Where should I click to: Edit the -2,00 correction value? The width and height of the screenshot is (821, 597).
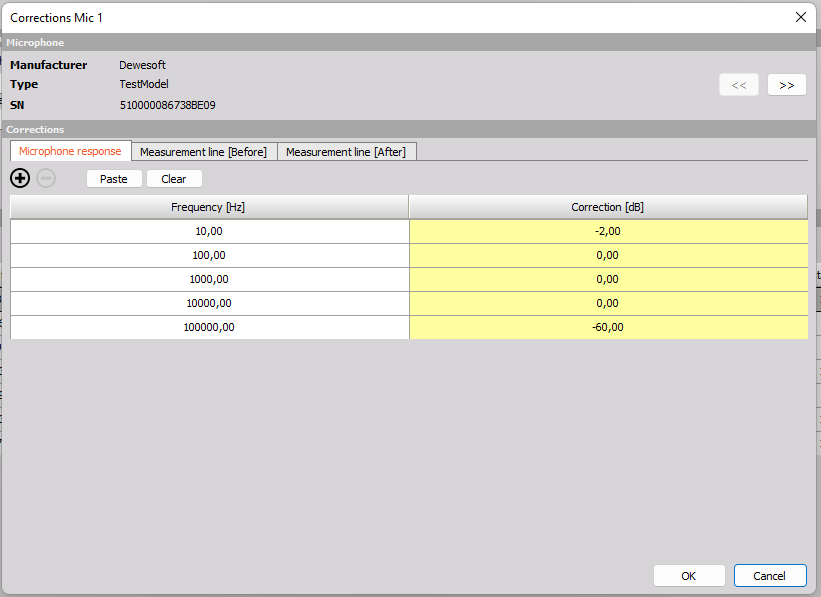pyautogui.click(x=607, y=231)
